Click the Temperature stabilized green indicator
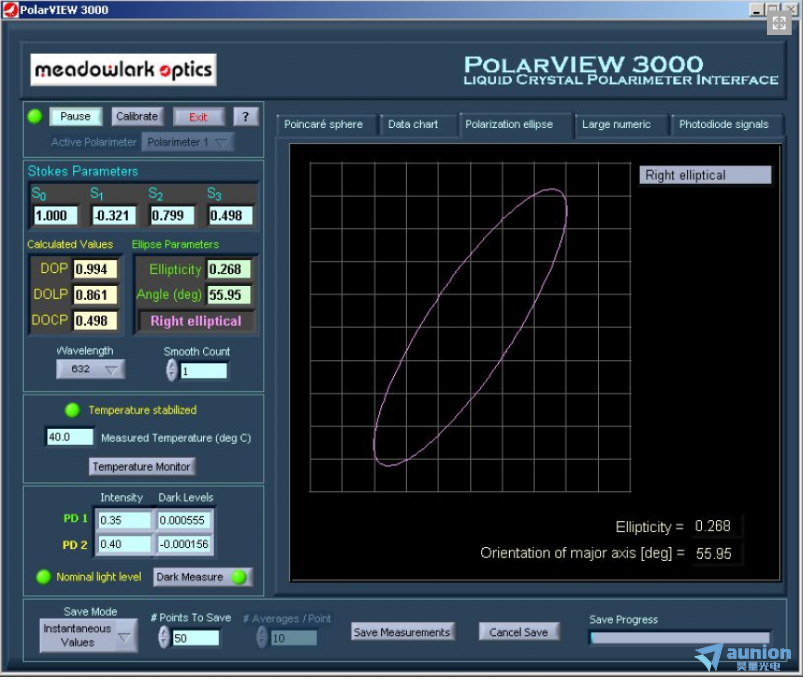 72,411
